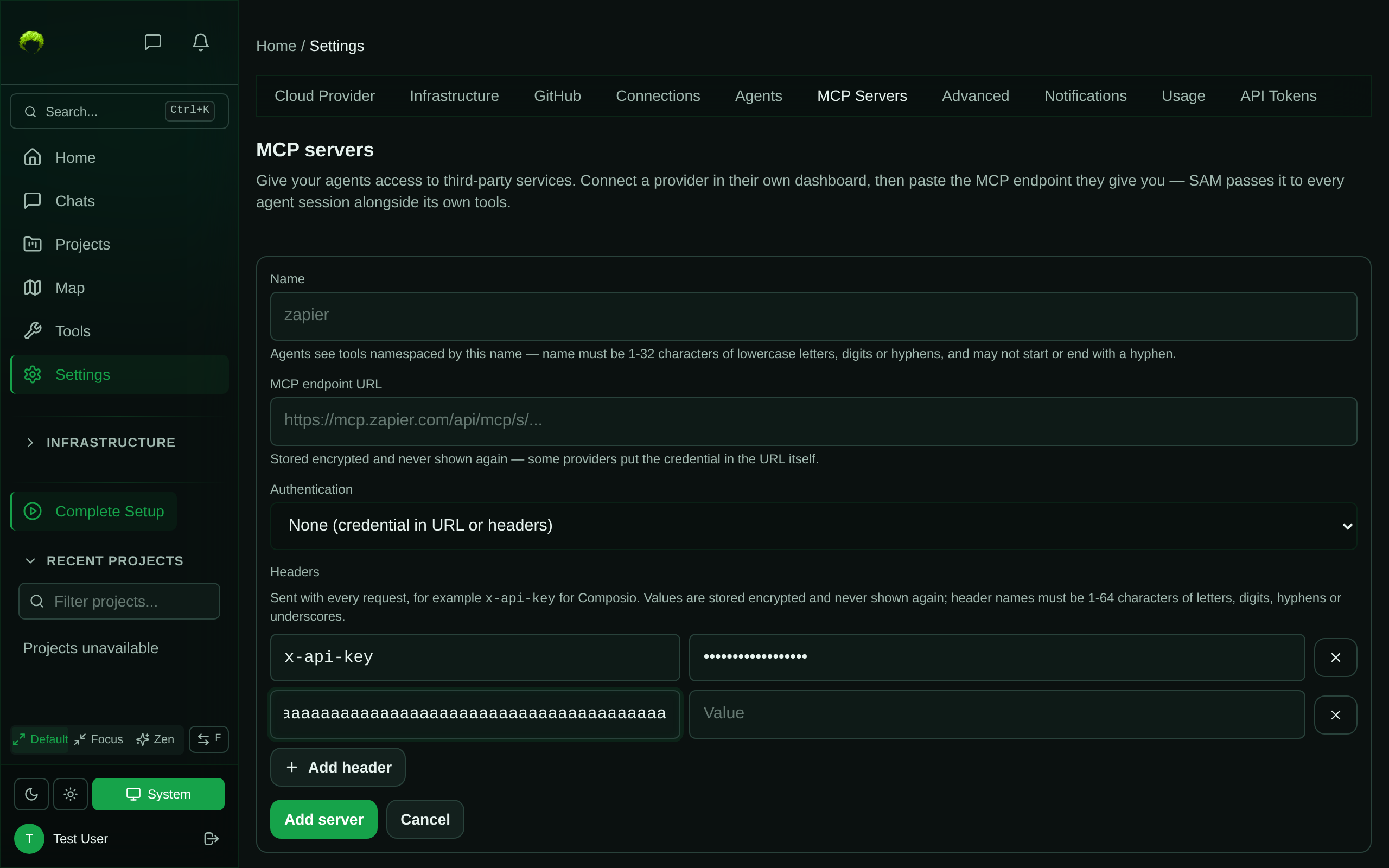Viewport: 1389px width, 868px height.
Task: Open the Infrastructure tab
Action: (x=454, y=96)
